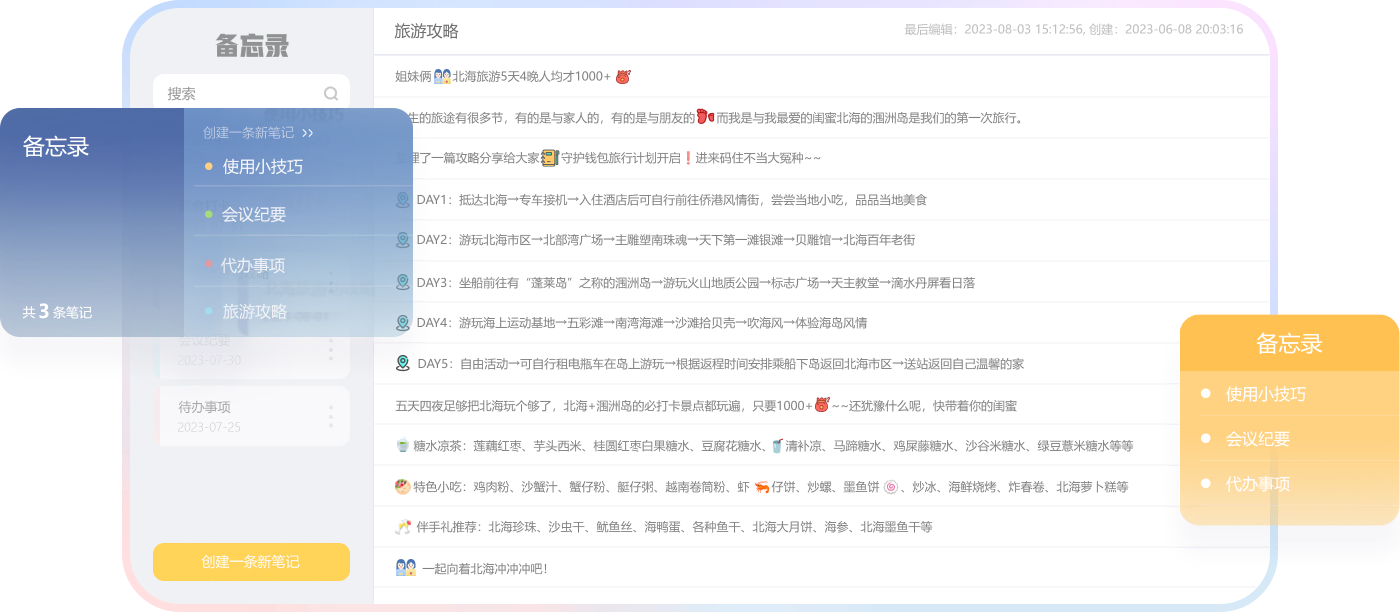
Task: Select 旅游攻略 in the blue widget
Action: tap(254, 311)
